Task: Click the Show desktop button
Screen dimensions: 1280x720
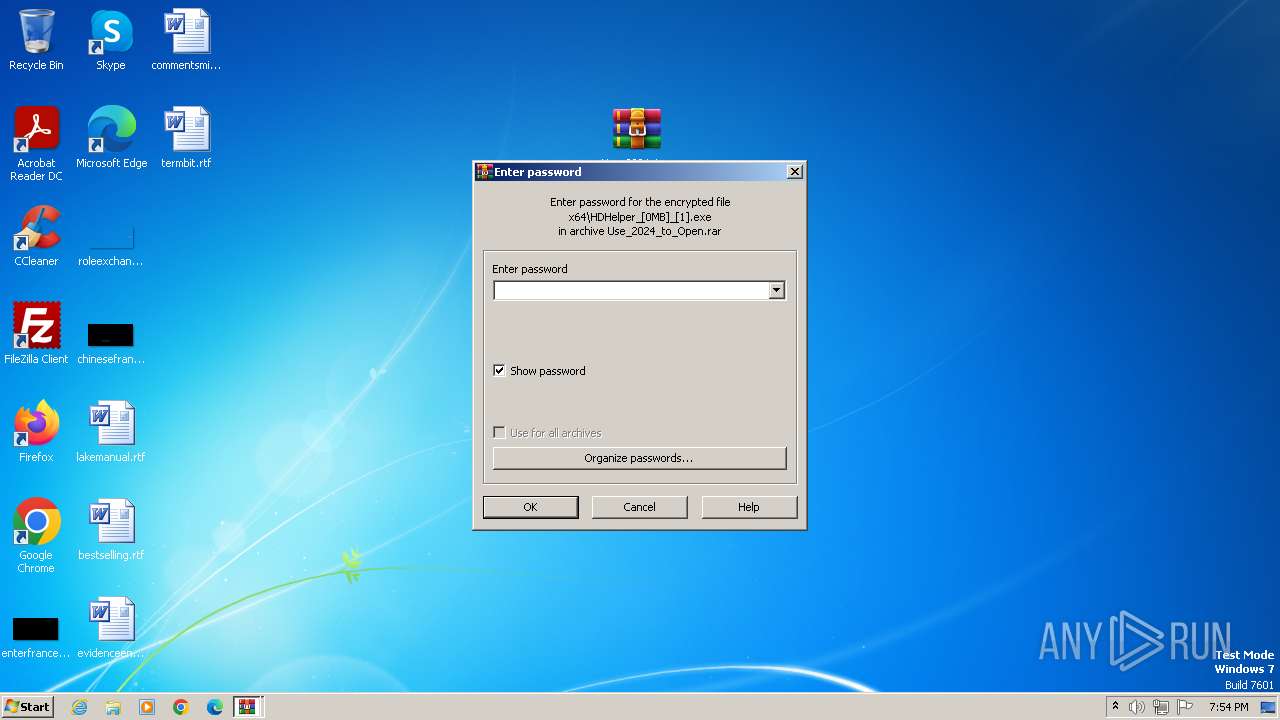Action: click(x=1269, y=707)
